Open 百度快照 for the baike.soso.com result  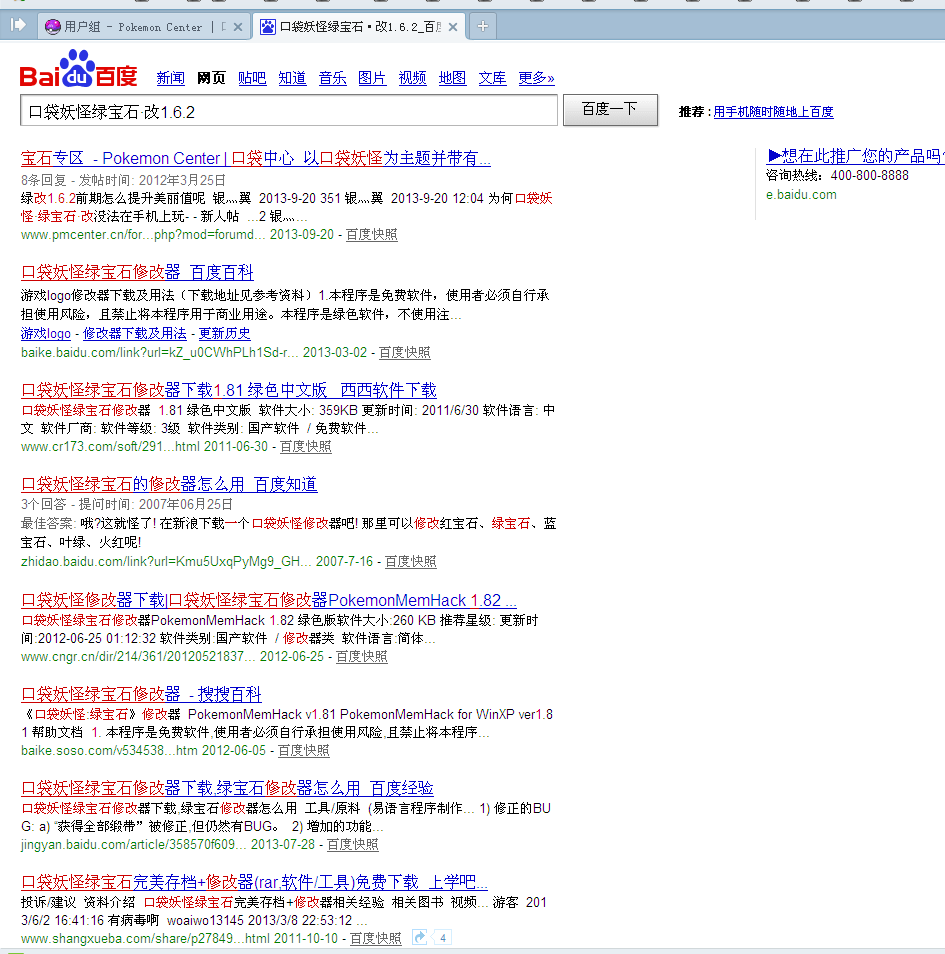point(304,751)
